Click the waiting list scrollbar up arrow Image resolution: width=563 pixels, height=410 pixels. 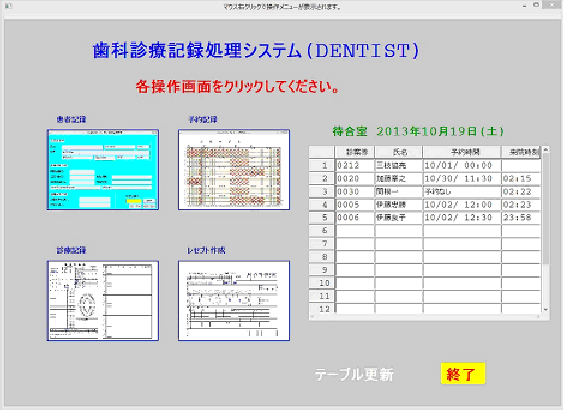[546, 149]
